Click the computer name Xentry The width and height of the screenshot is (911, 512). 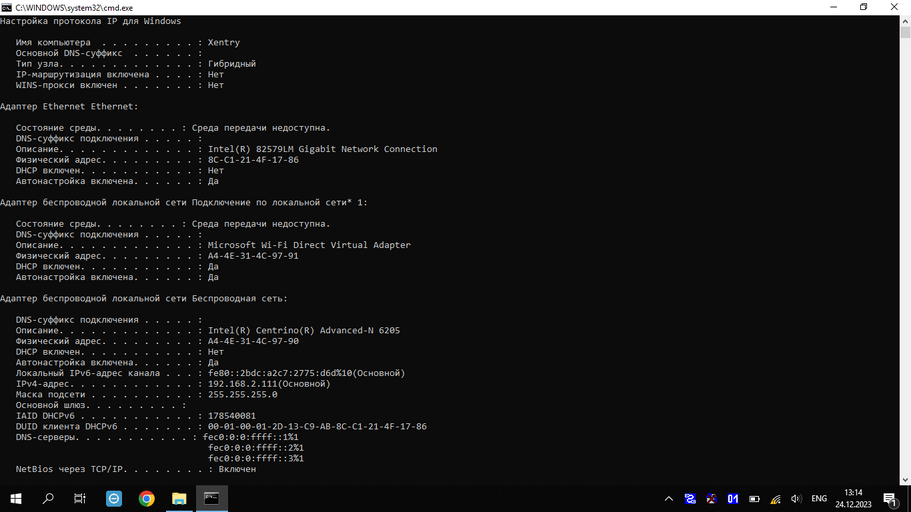pos(224,42)
